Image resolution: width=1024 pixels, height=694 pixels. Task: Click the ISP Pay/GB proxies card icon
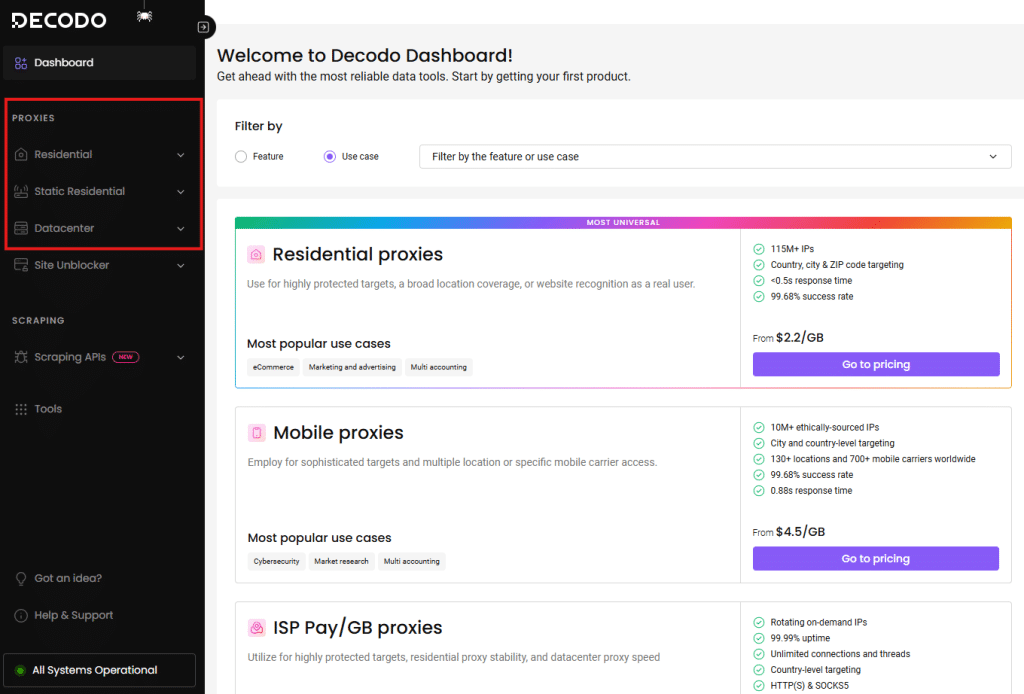pos(257,628)
